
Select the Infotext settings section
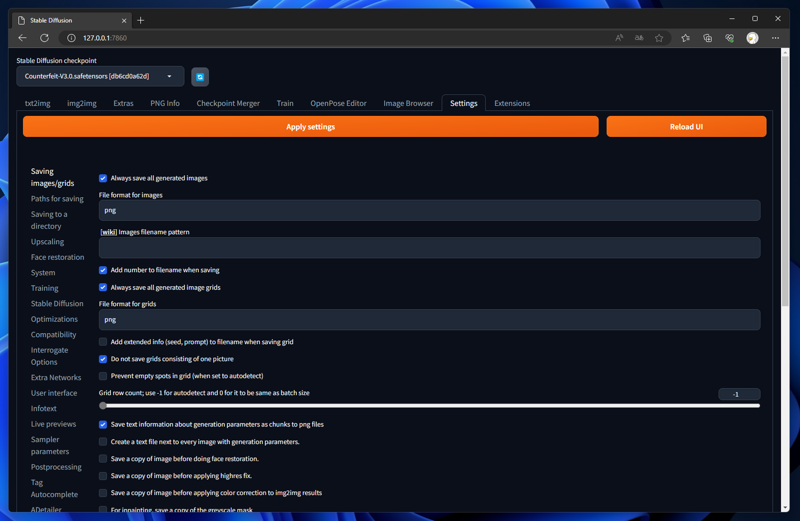click(44, 408)
